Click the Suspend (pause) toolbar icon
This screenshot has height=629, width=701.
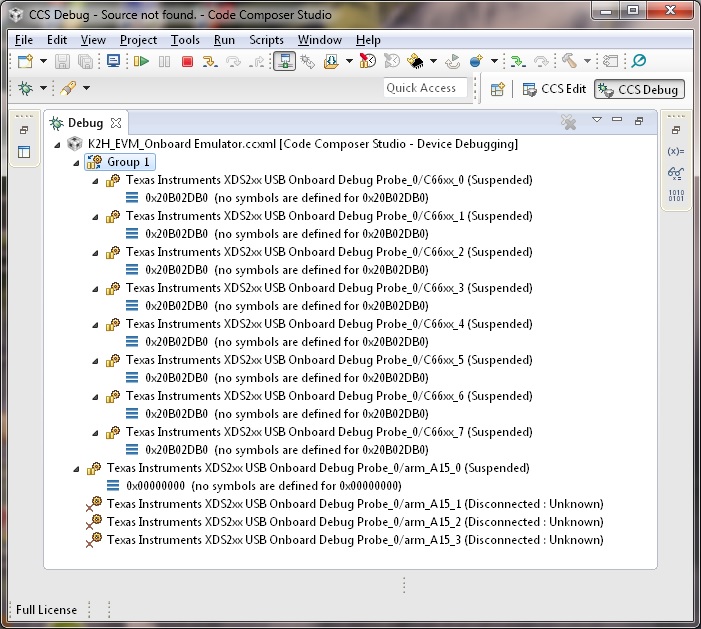pos(164,62)
